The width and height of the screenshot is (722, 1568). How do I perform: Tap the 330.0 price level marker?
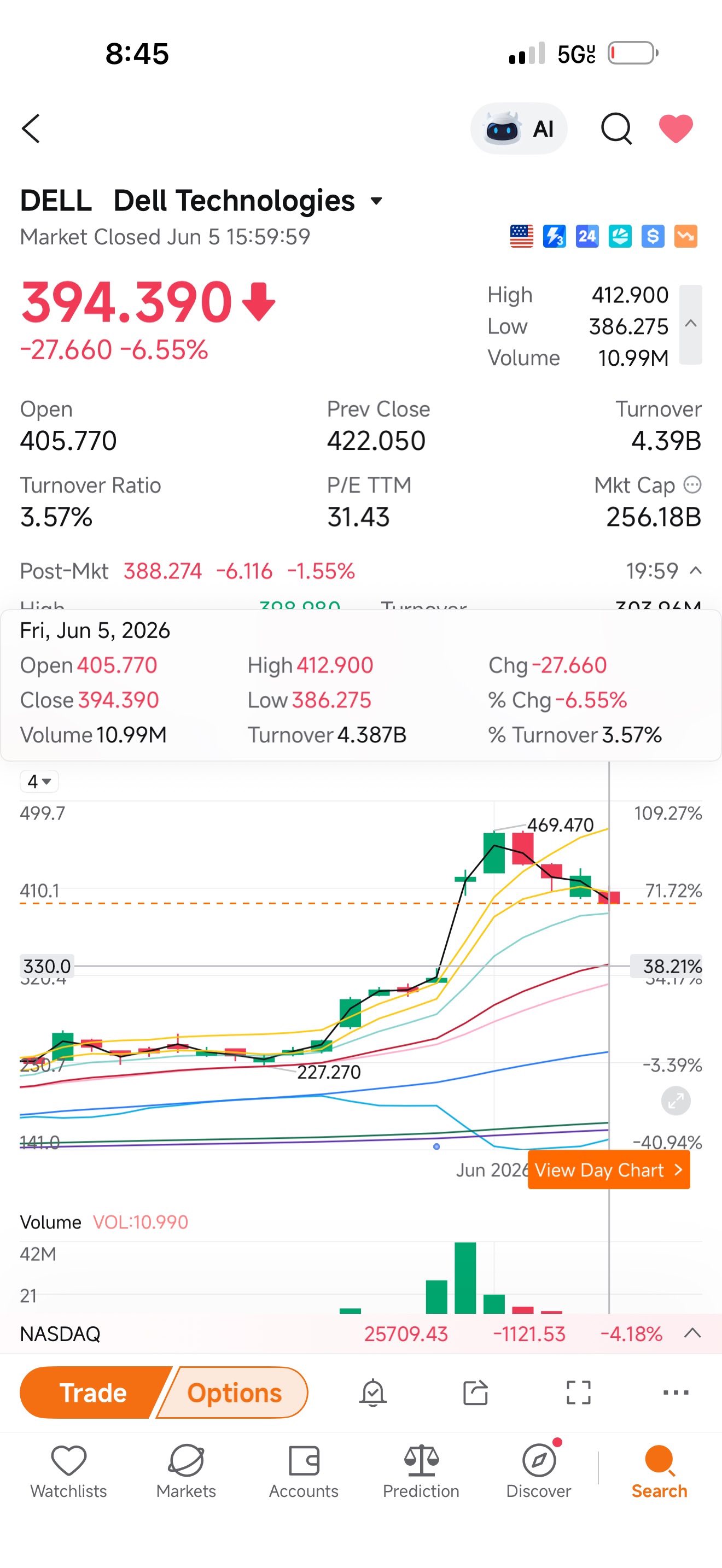tap(47, 966)
